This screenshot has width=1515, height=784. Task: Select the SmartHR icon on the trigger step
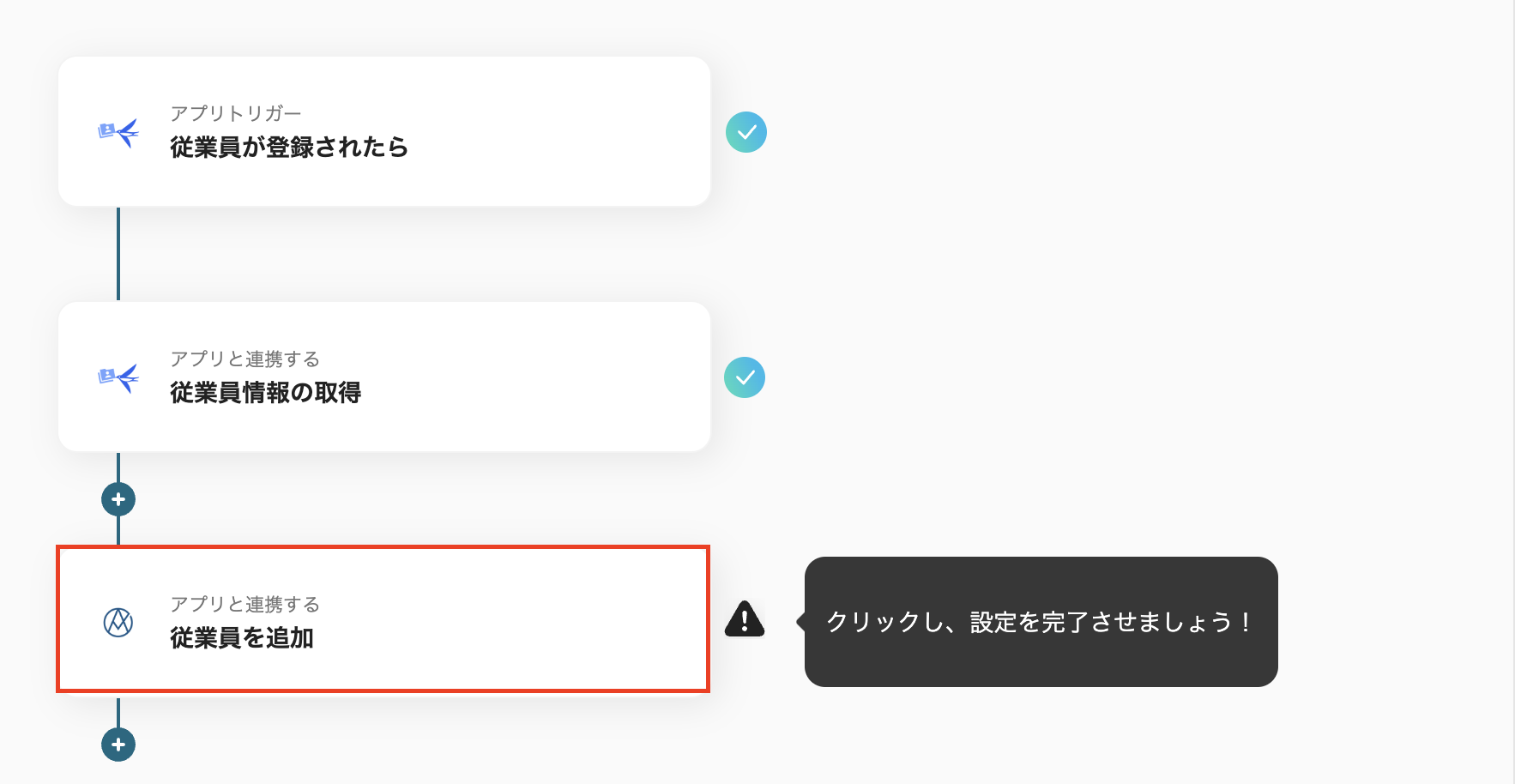[x=118, y=132]
